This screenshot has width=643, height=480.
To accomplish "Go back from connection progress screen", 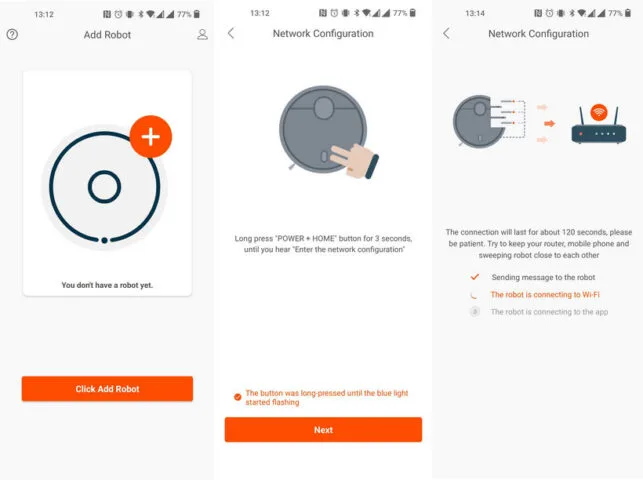I will [447, 33].
